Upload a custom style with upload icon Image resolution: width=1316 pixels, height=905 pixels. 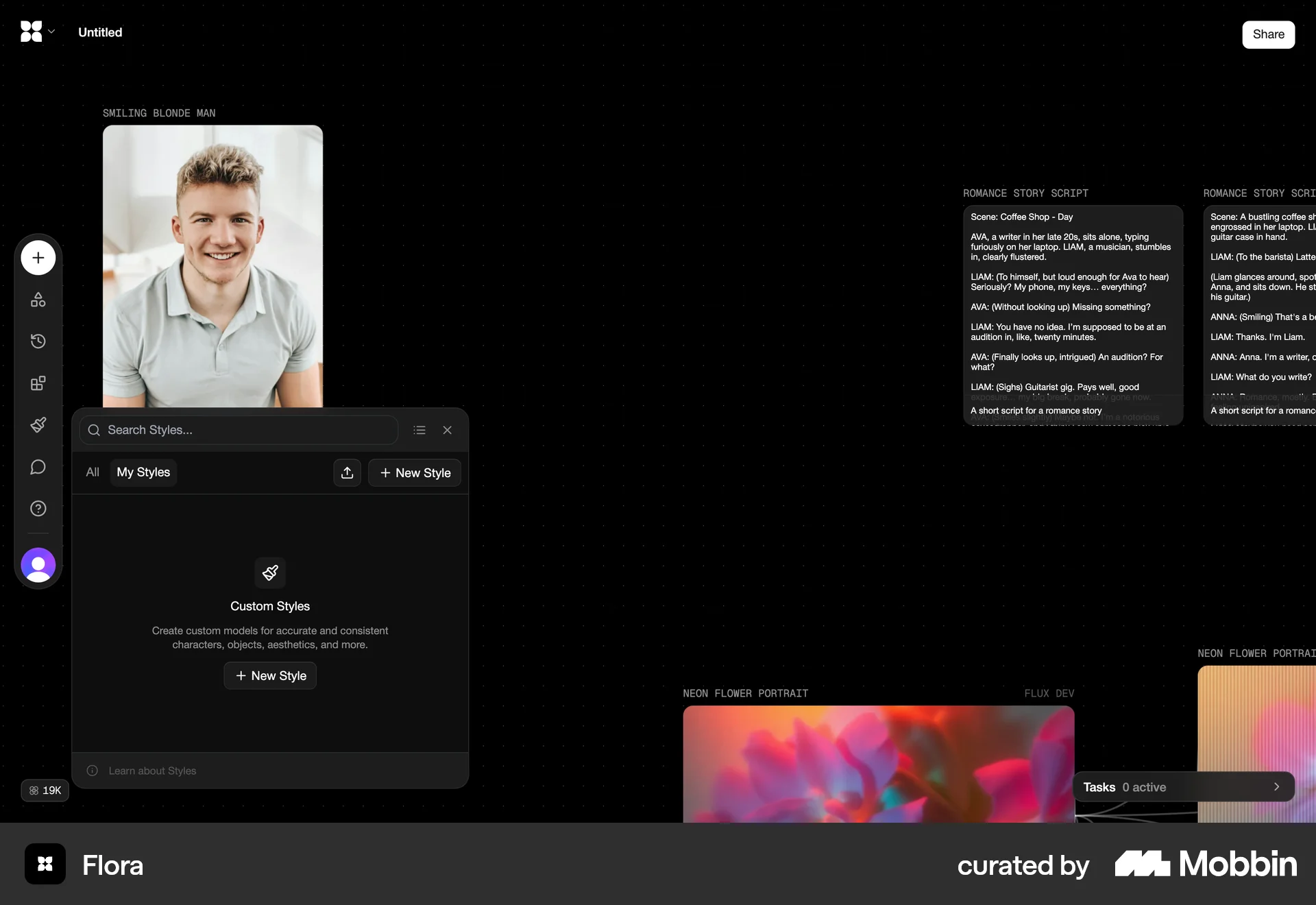point(347,473)
